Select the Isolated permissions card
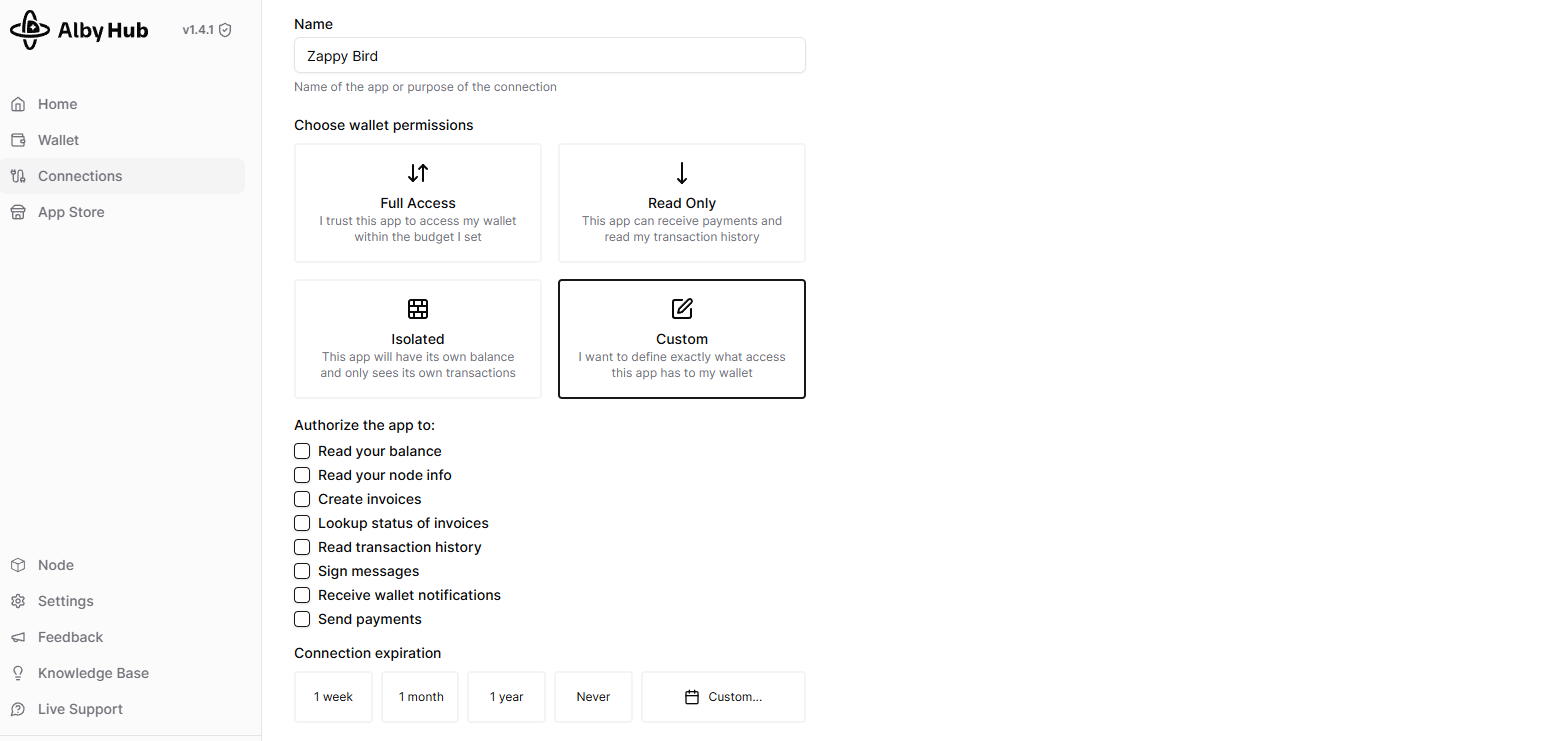The width and height of the screenshot is (1555, 741). coord(418,339)
